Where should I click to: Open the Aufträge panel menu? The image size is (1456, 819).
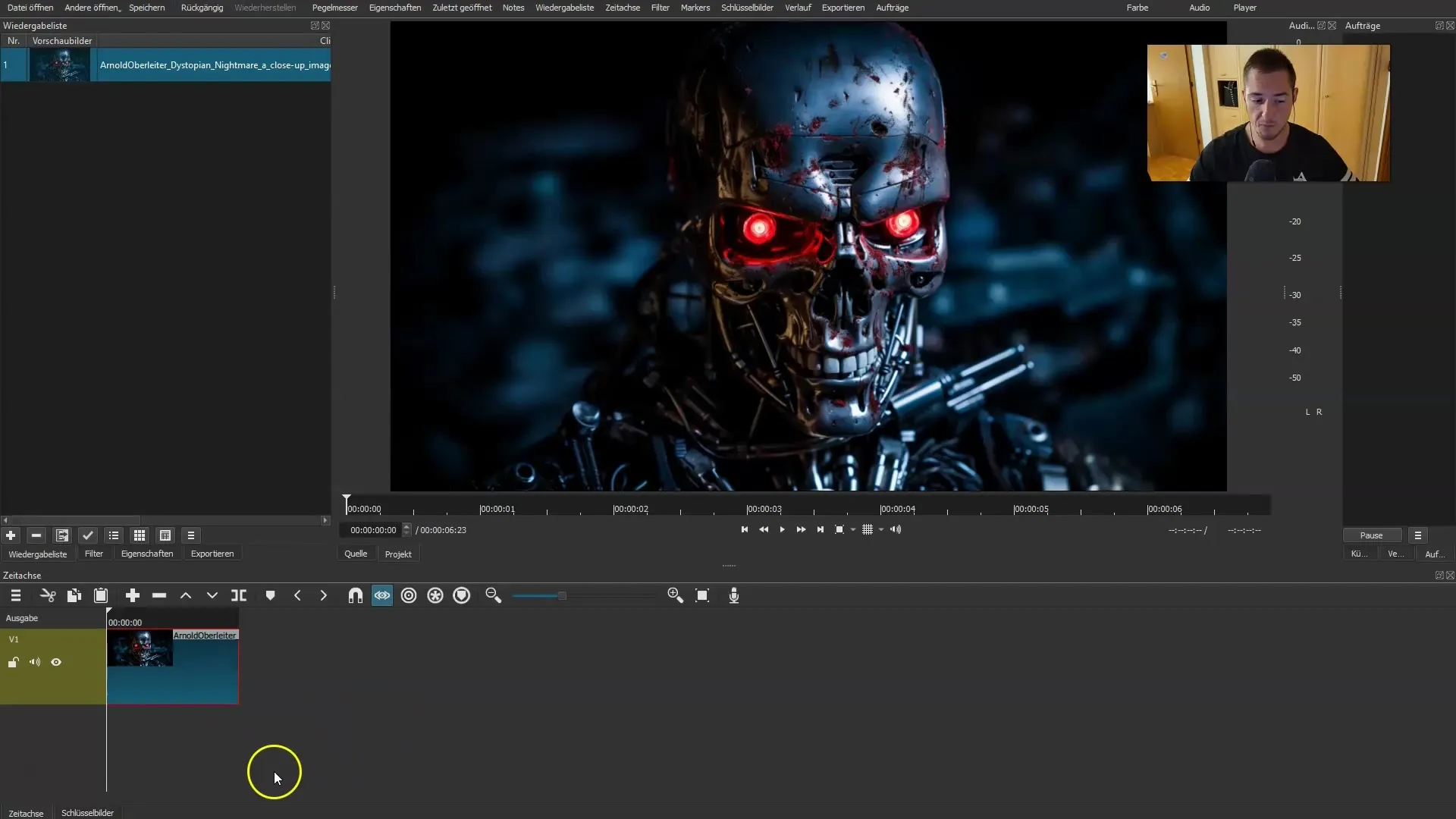tap(1417, 535)
